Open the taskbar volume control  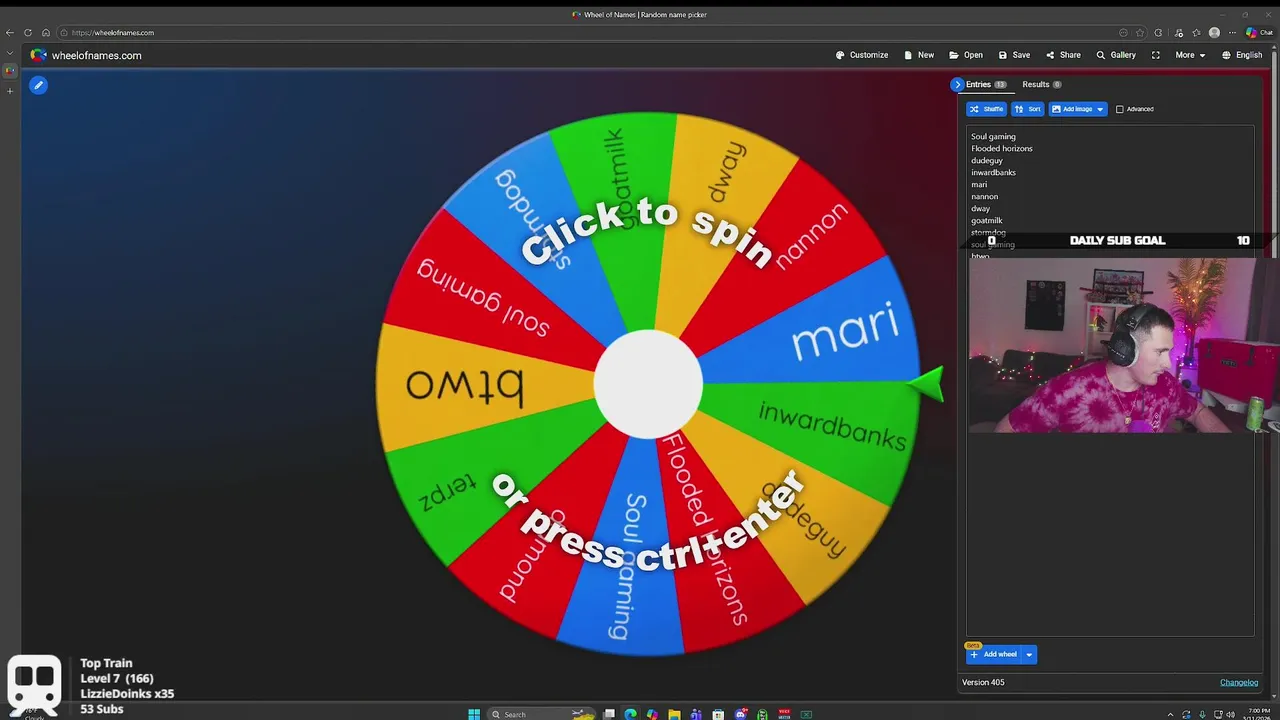point(1231,714)
